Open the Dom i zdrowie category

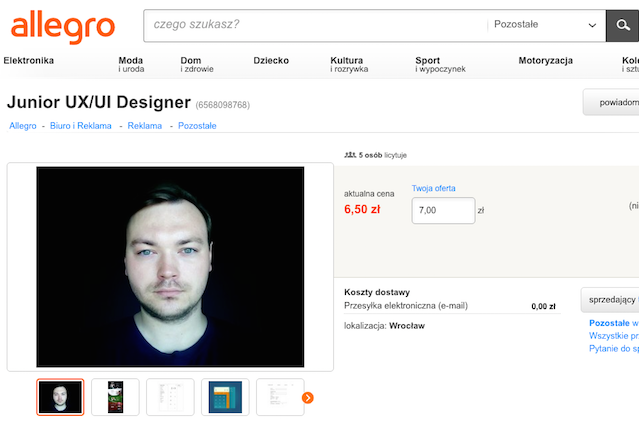(x=197, y=65)
